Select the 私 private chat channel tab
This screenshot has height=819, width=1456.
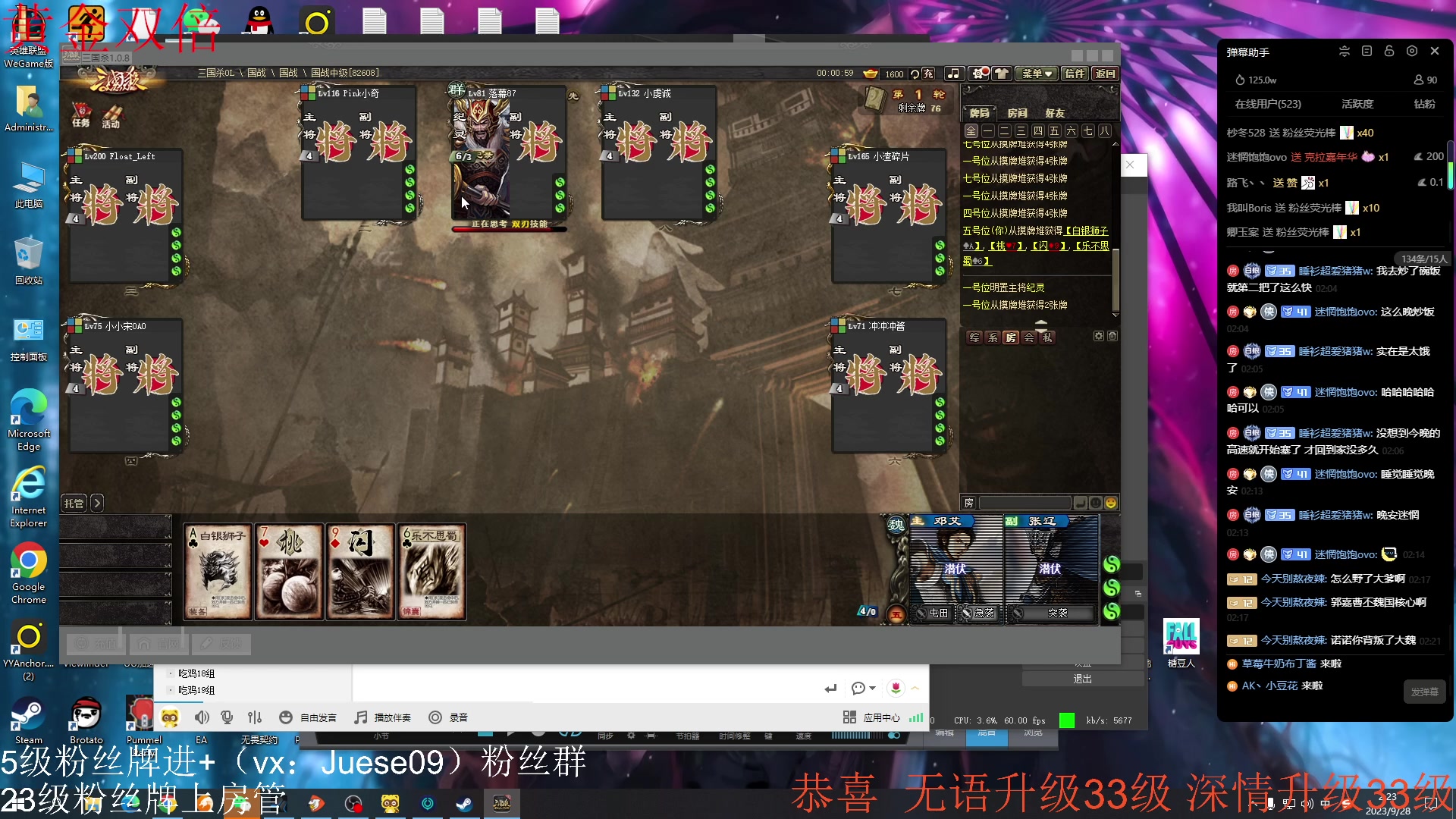click(x=1046, y=337)
